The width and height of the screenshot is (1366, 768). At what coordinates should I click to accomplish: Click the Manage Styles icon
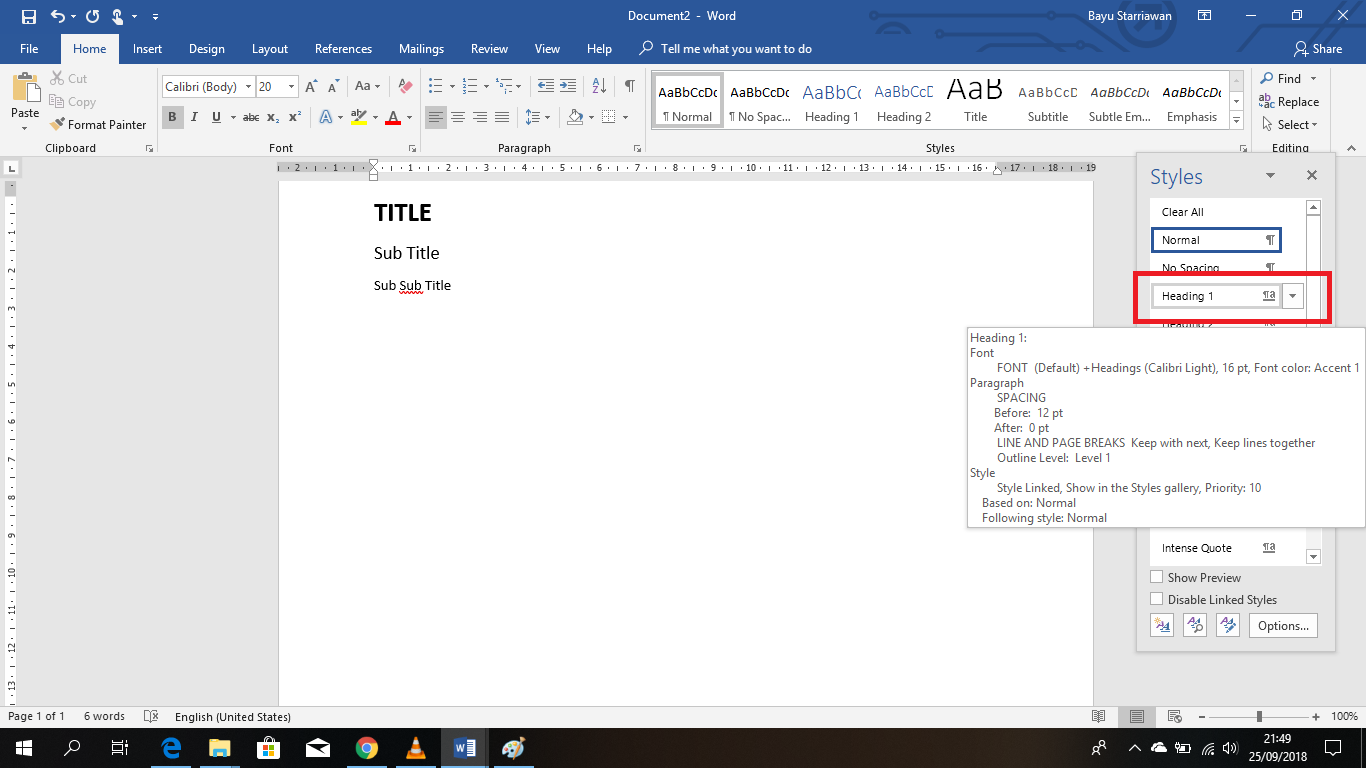tap(1227, 624)
